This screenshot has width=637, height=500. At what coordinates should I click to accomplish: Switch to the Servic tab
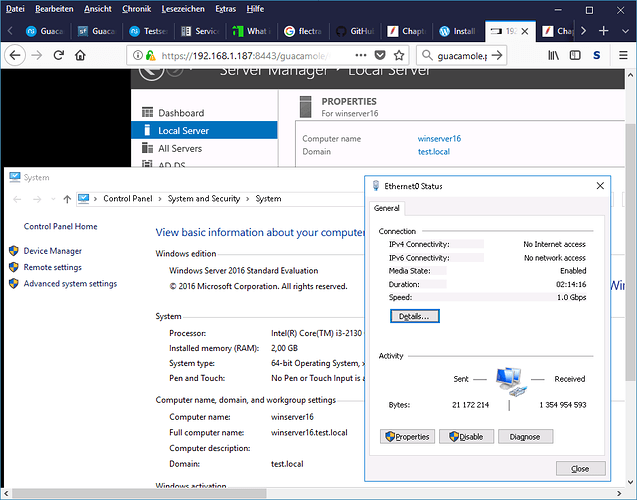(200, 31)
